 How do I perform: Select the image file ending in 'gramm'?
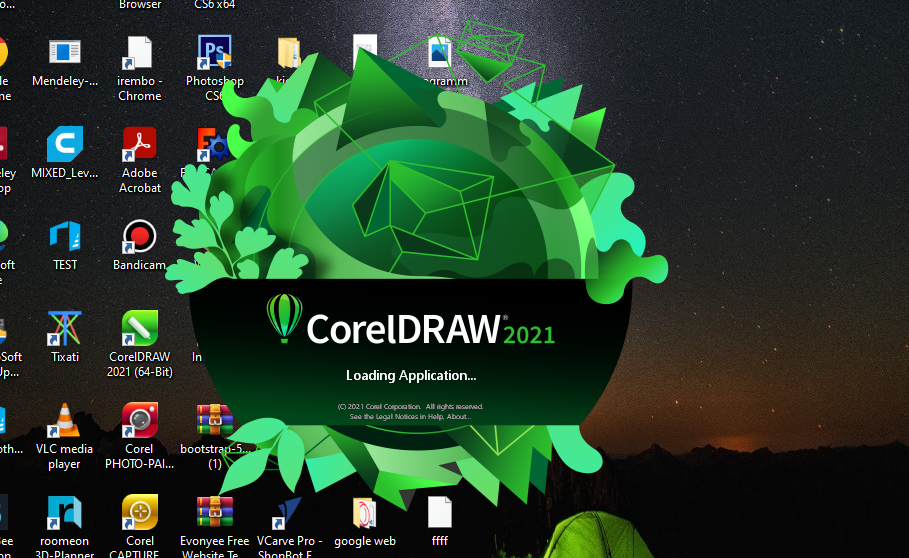440,53
